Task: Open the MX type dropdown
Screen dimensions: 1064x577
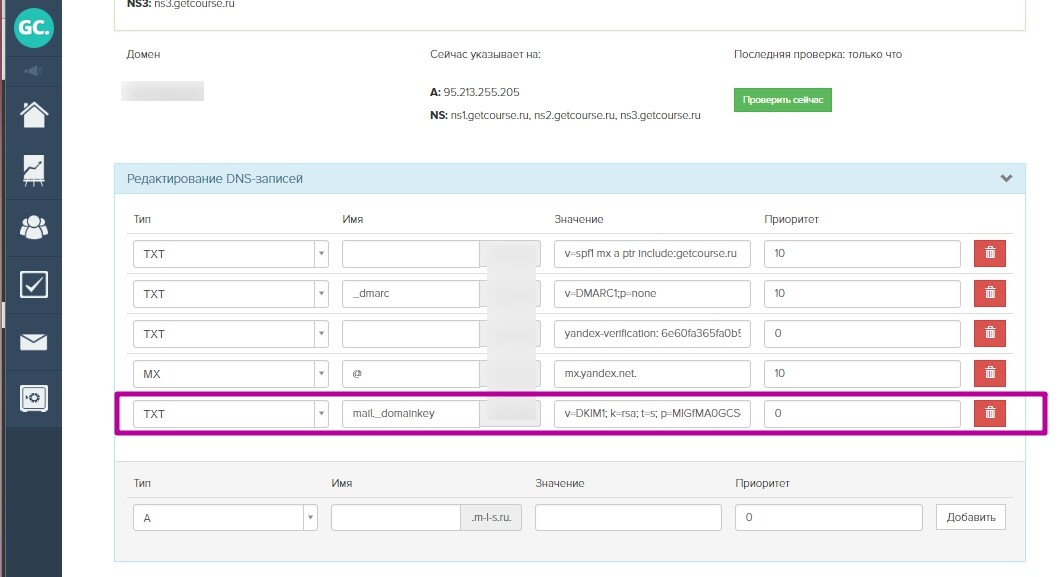Action: coord(231,374)
